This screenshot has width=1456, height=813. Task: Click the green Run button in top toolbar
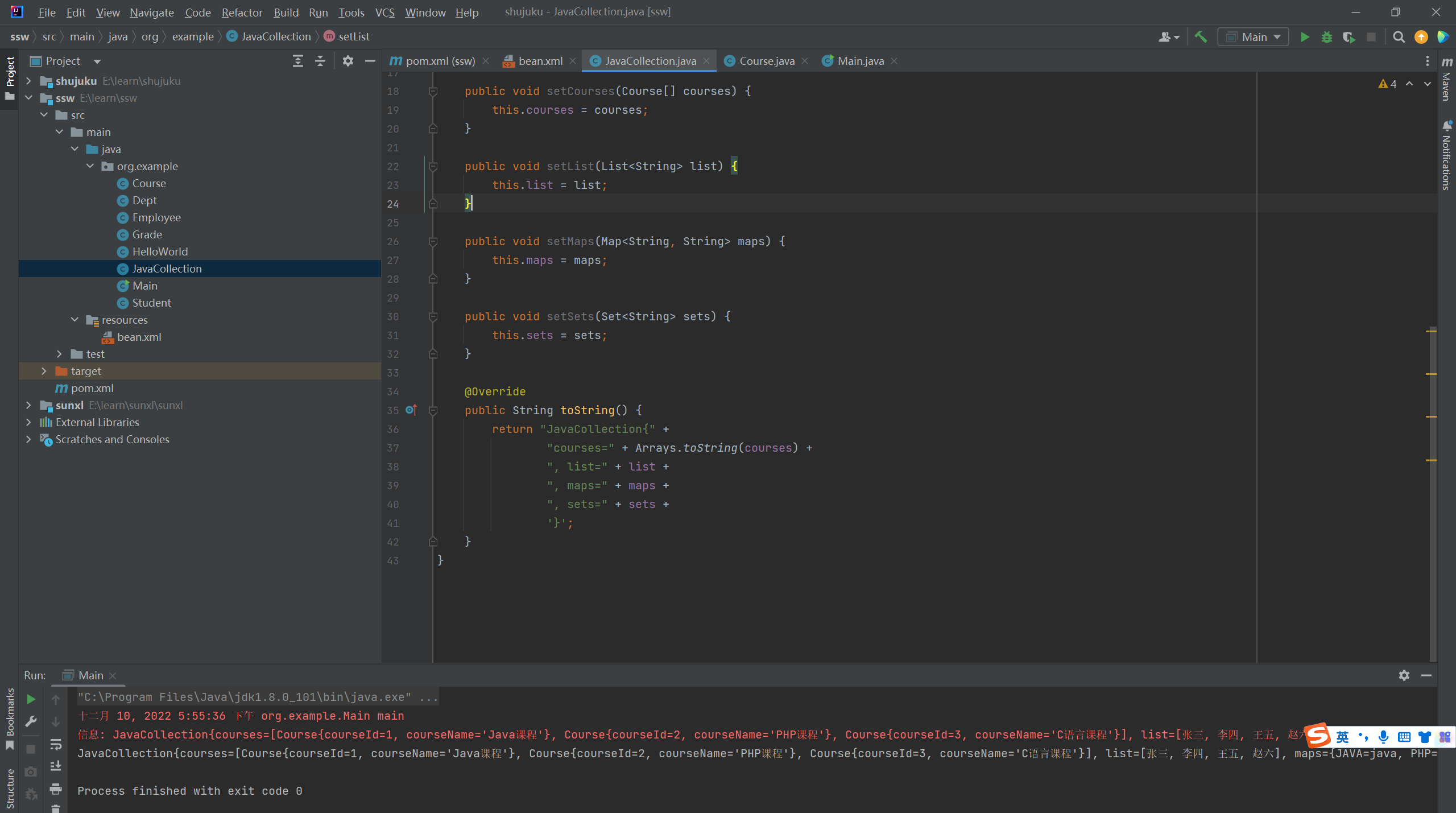pyautogui.click(x=1305, y=37)
